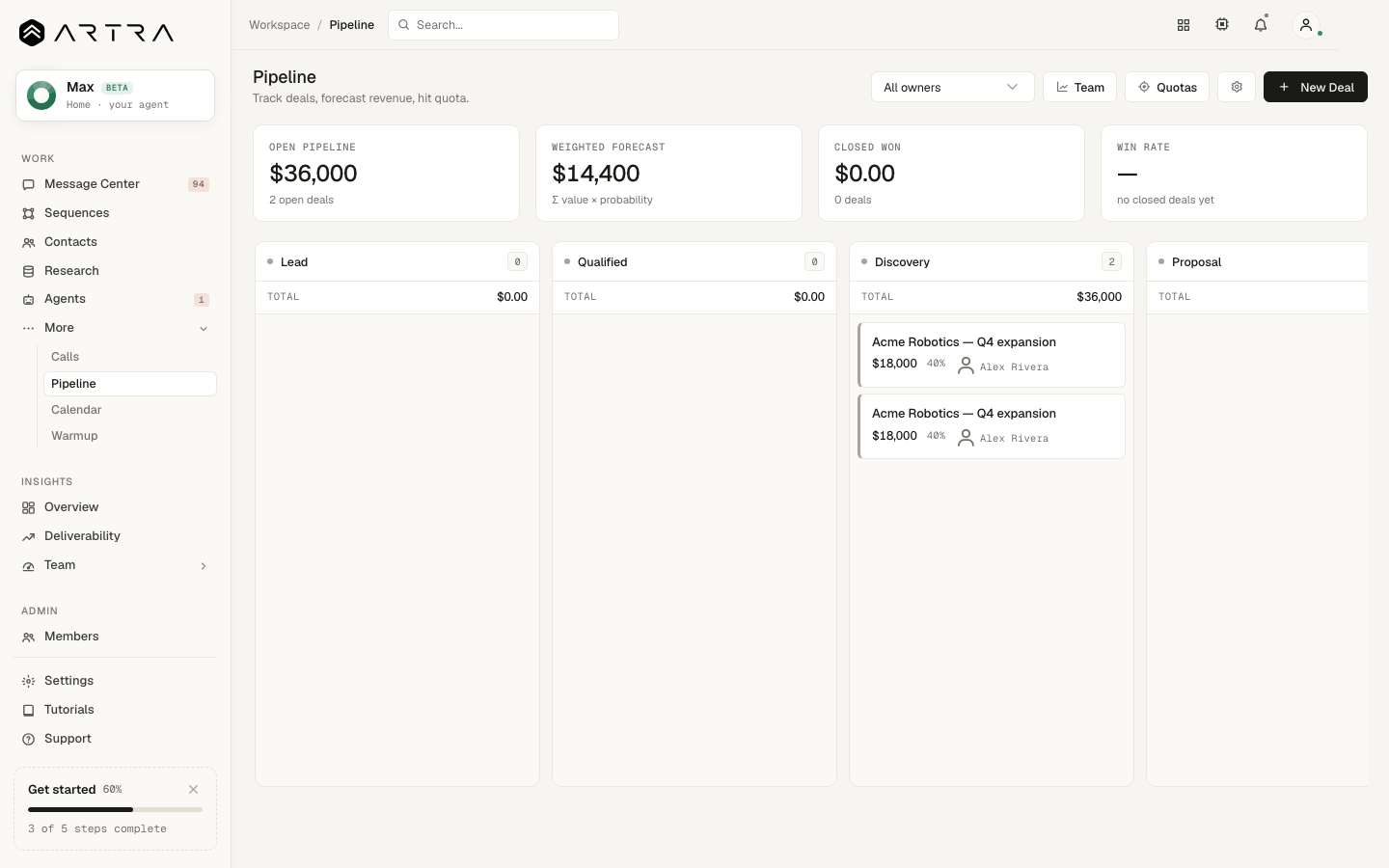Click the Get started progress bar
Viewport: 1389px width, 868px height.
coord(115,810)
